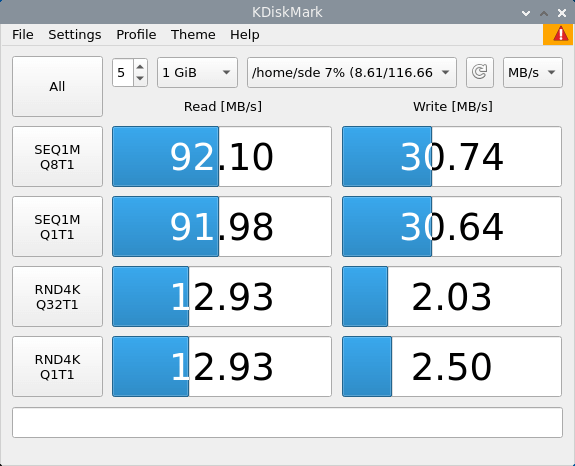The height and width of the screenshot is (466, 575).
Task: Click the RND4K Q32T1 12.93 read result
Action: coord(222,297)
